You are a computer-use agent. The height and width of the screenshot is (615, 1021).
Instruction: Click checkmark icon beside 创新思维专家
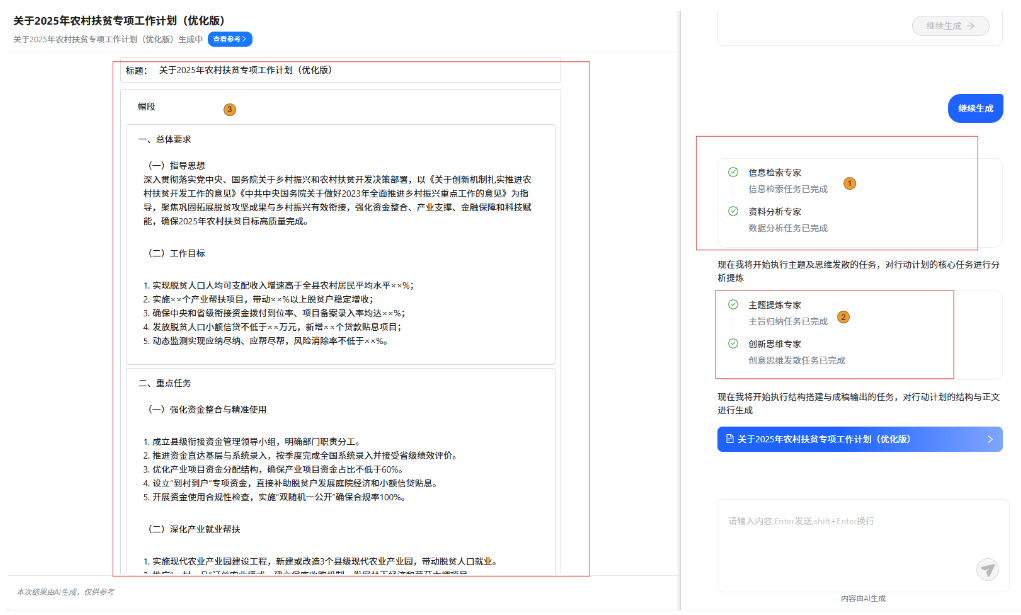pyautogui.click(x=733, y=343)
